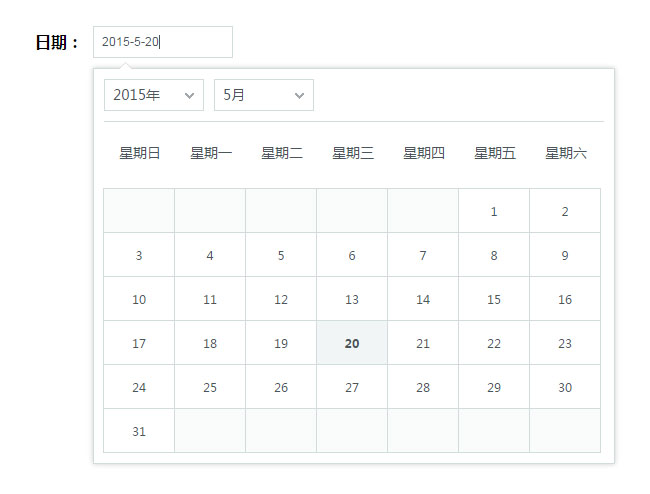Click the 星期三 weekday header
650x494 pixels.
point(353,153)
